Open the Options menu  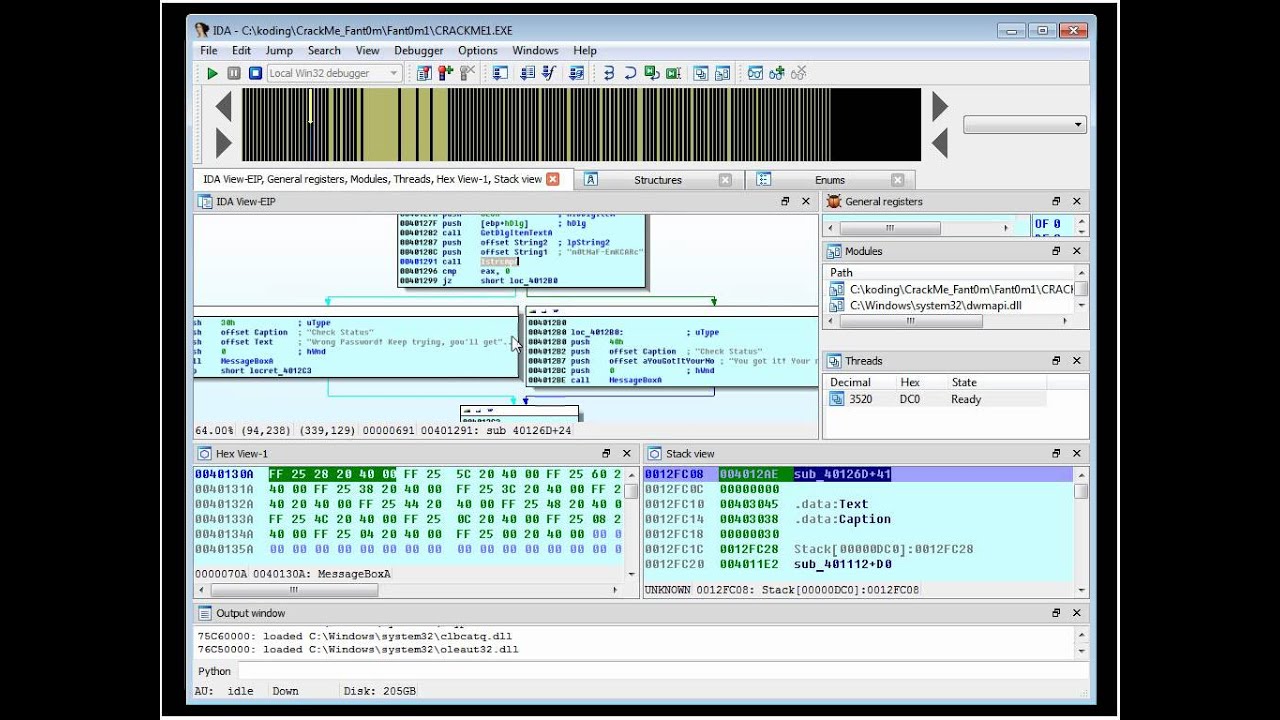pos(478,51)
